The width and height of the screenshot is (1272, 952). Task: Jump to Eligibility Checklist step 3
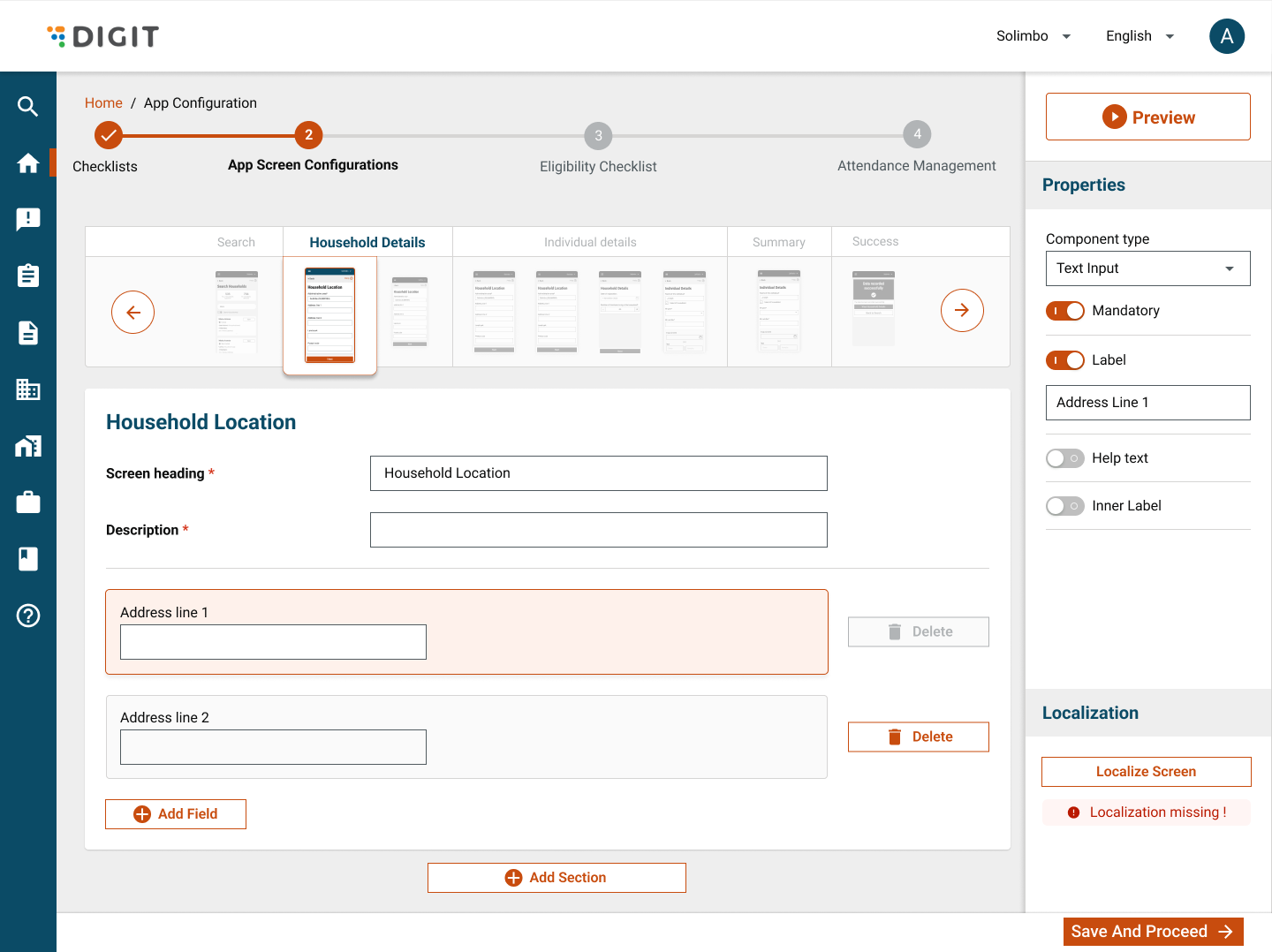tap(598, 136)
